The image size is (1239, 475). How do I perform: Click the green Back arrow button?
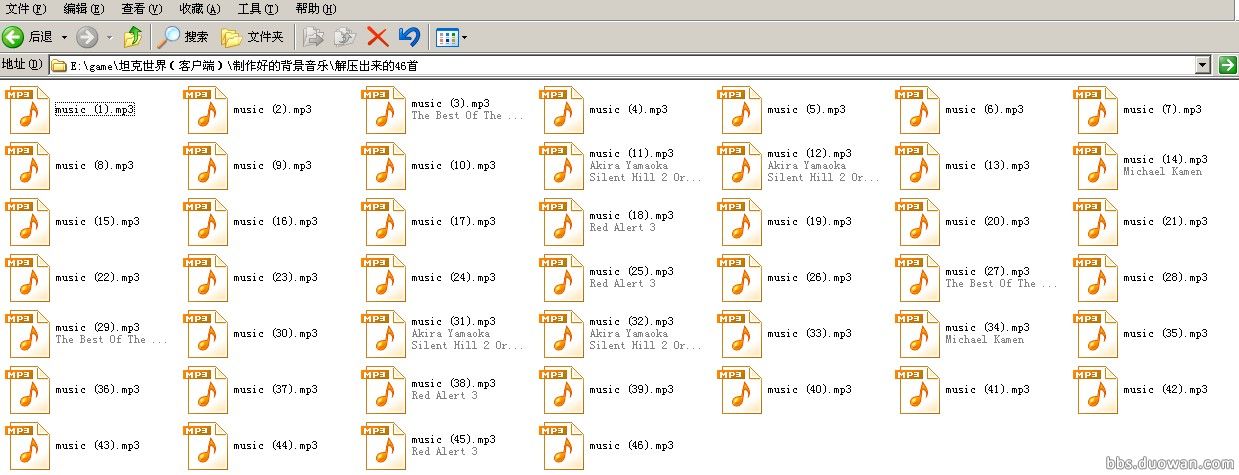click(14, 37)
